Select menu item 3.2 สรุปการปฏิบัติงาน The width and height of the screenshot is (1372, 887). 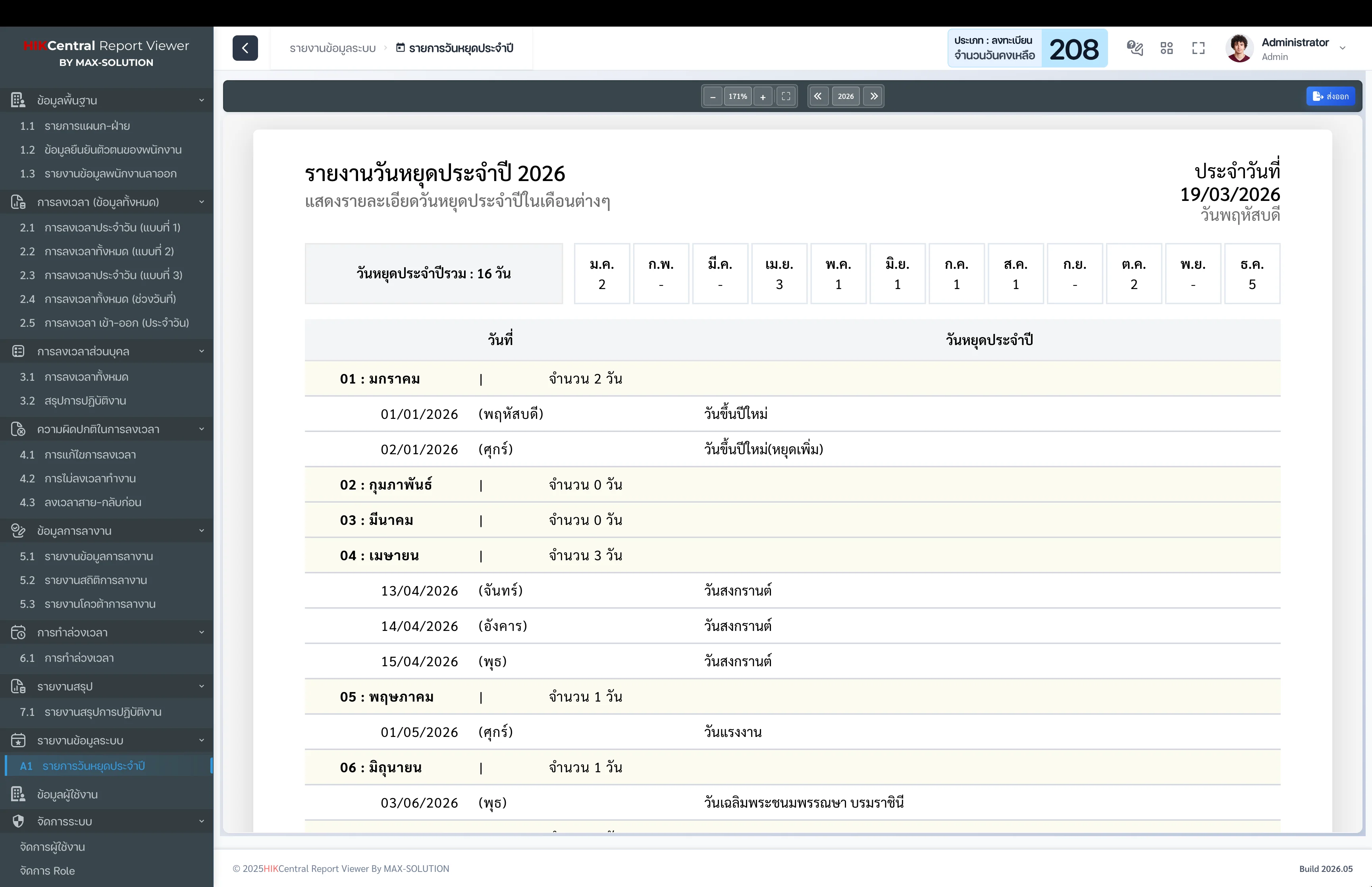tap(85, 400)
